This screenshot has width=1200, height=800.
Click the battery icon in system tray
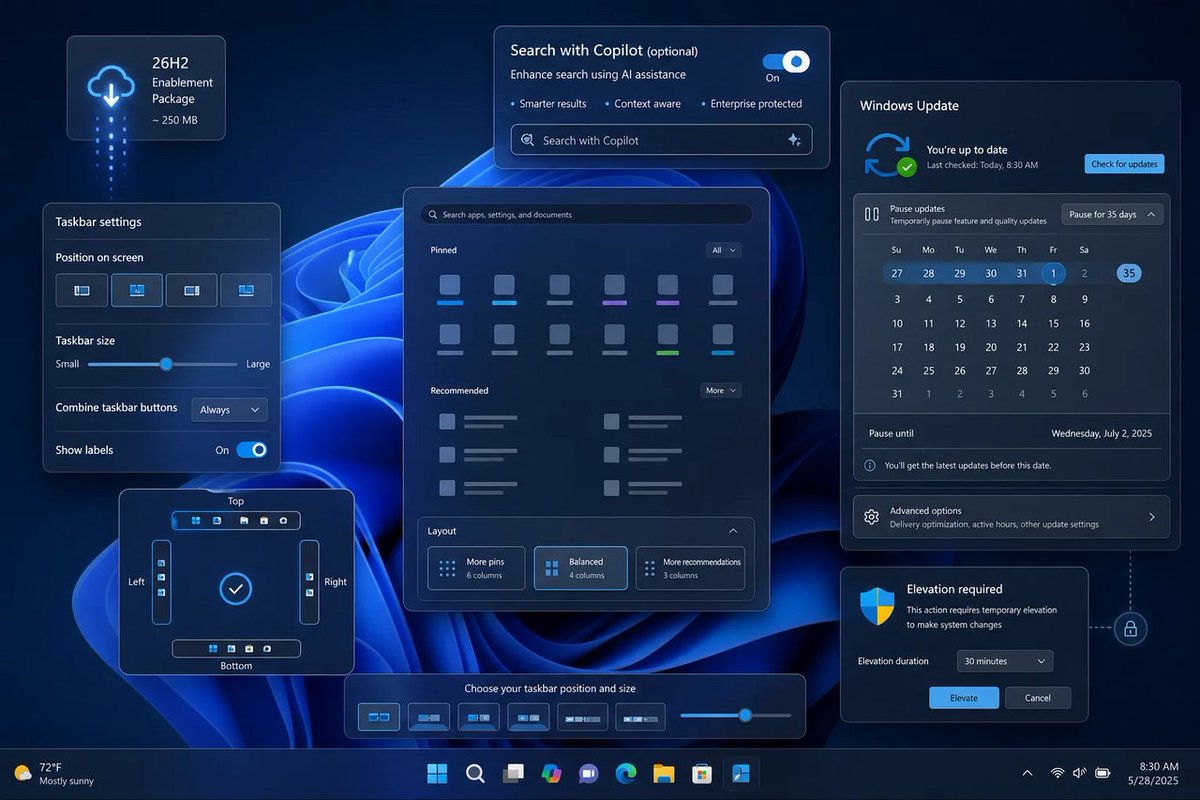(x=1103, y=773)
